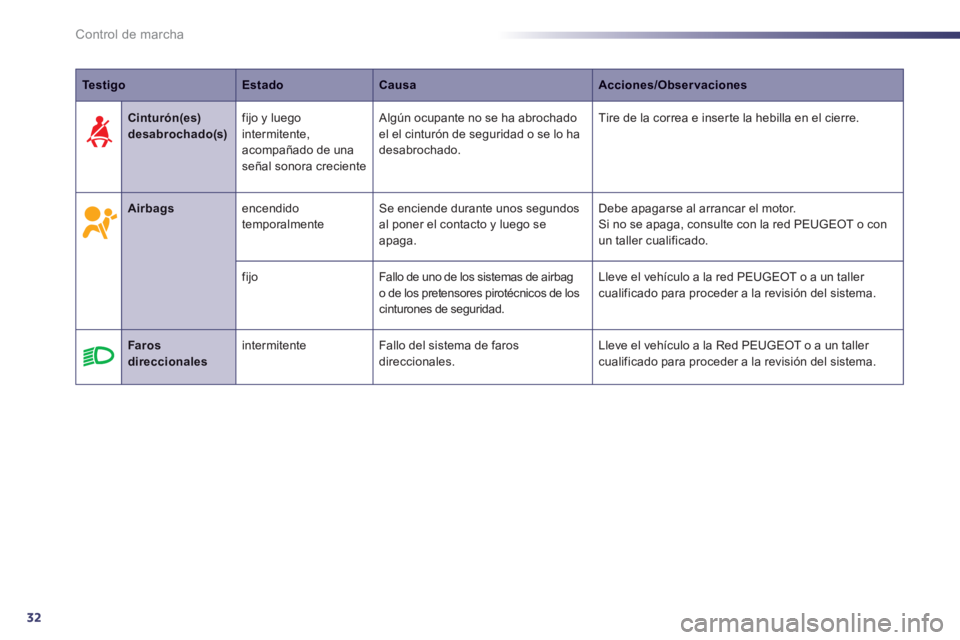Select the 'Causa' column header
Image resolution: width=960 pixels, height=640 pixels.
tap(482, 85)
